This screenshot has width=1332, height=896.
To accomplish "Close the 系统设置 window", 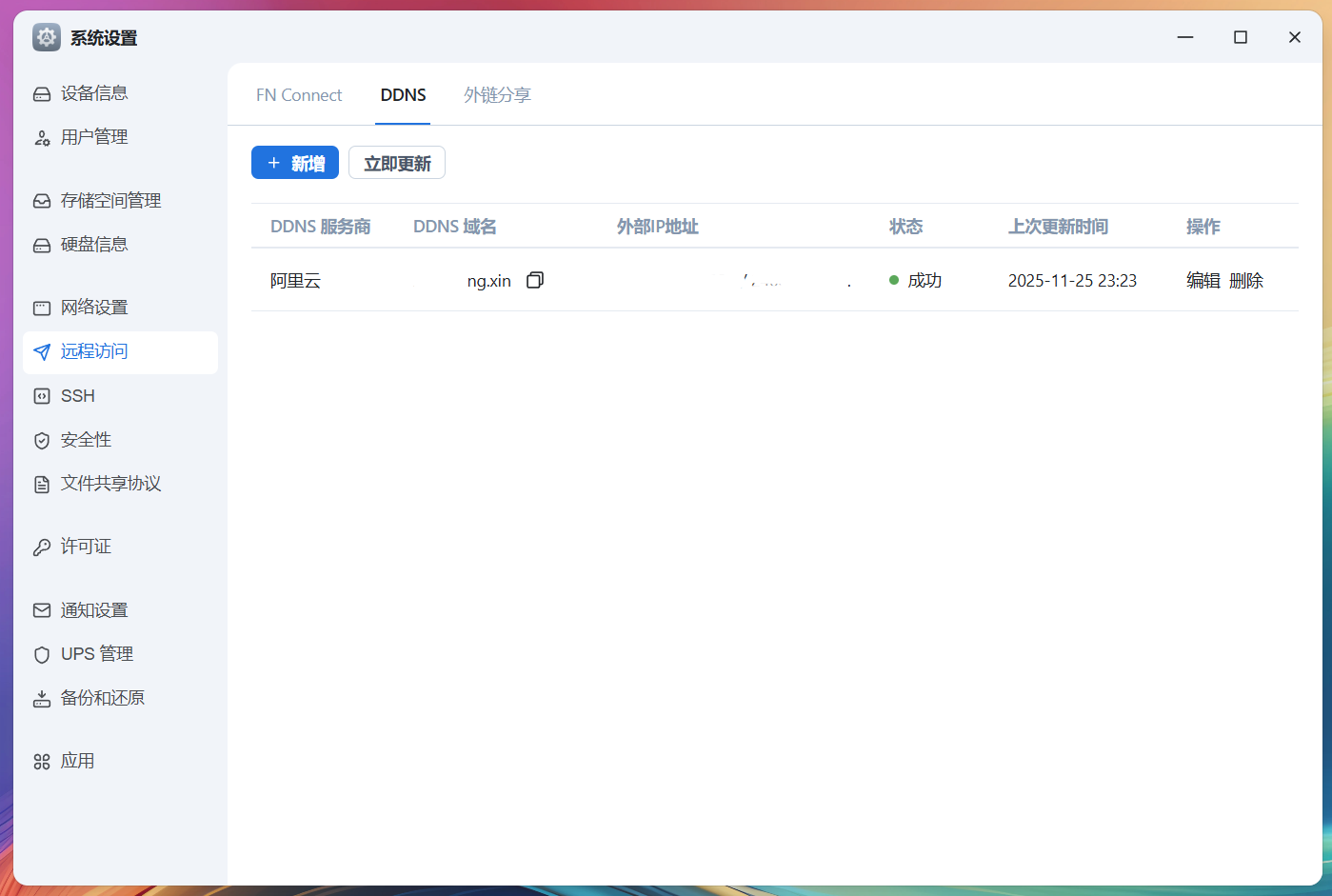I will click(1295, 37).
